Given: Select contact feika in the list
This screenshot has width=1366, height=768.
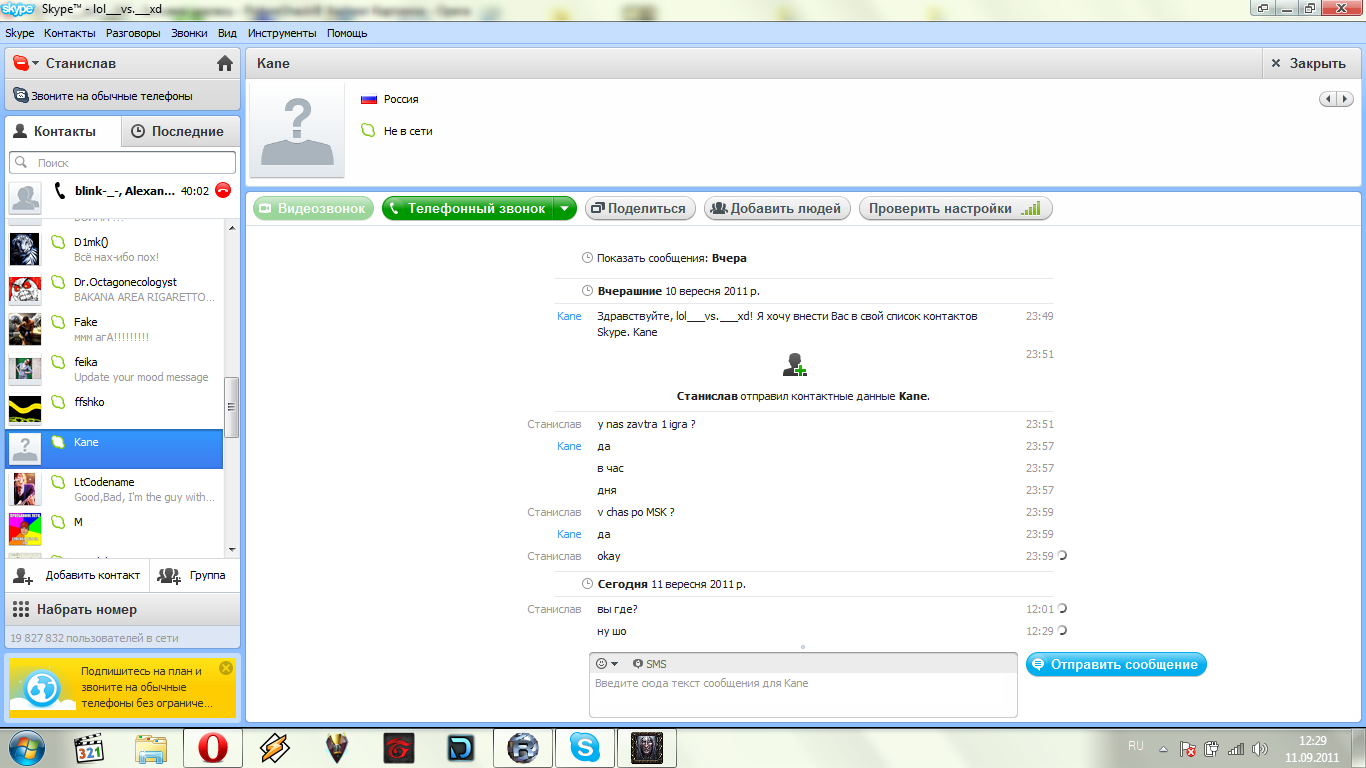Looking at the screenshot, I should pyautogui.click(x=115, y=369).
